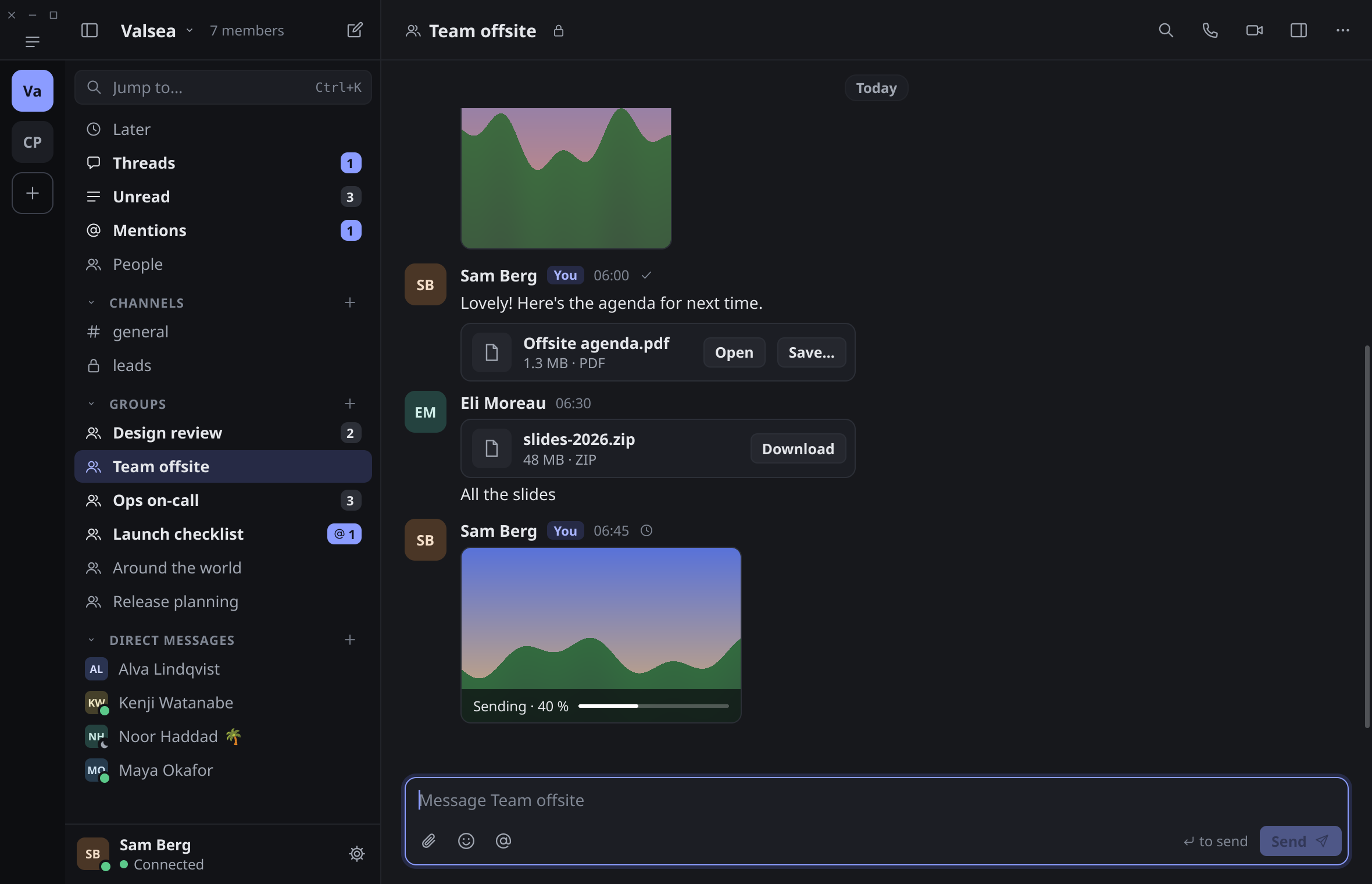The image size is (1372, 884).
Task: Attach a file with paperclip icon
Action: [428, 840]
